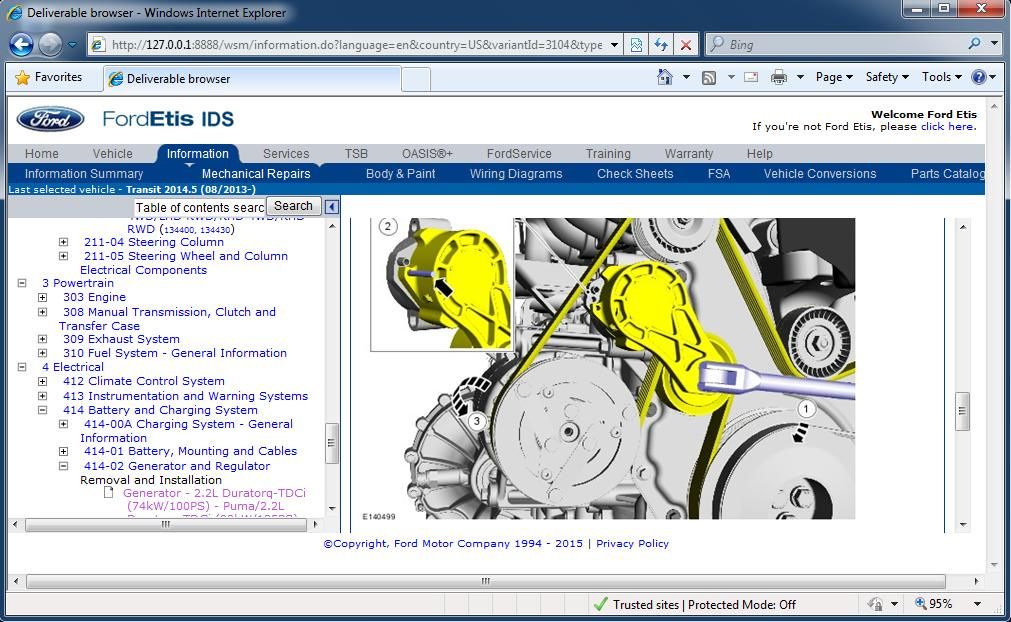
Task: Expand the 303 Engine node
Action: pos(43,297)
